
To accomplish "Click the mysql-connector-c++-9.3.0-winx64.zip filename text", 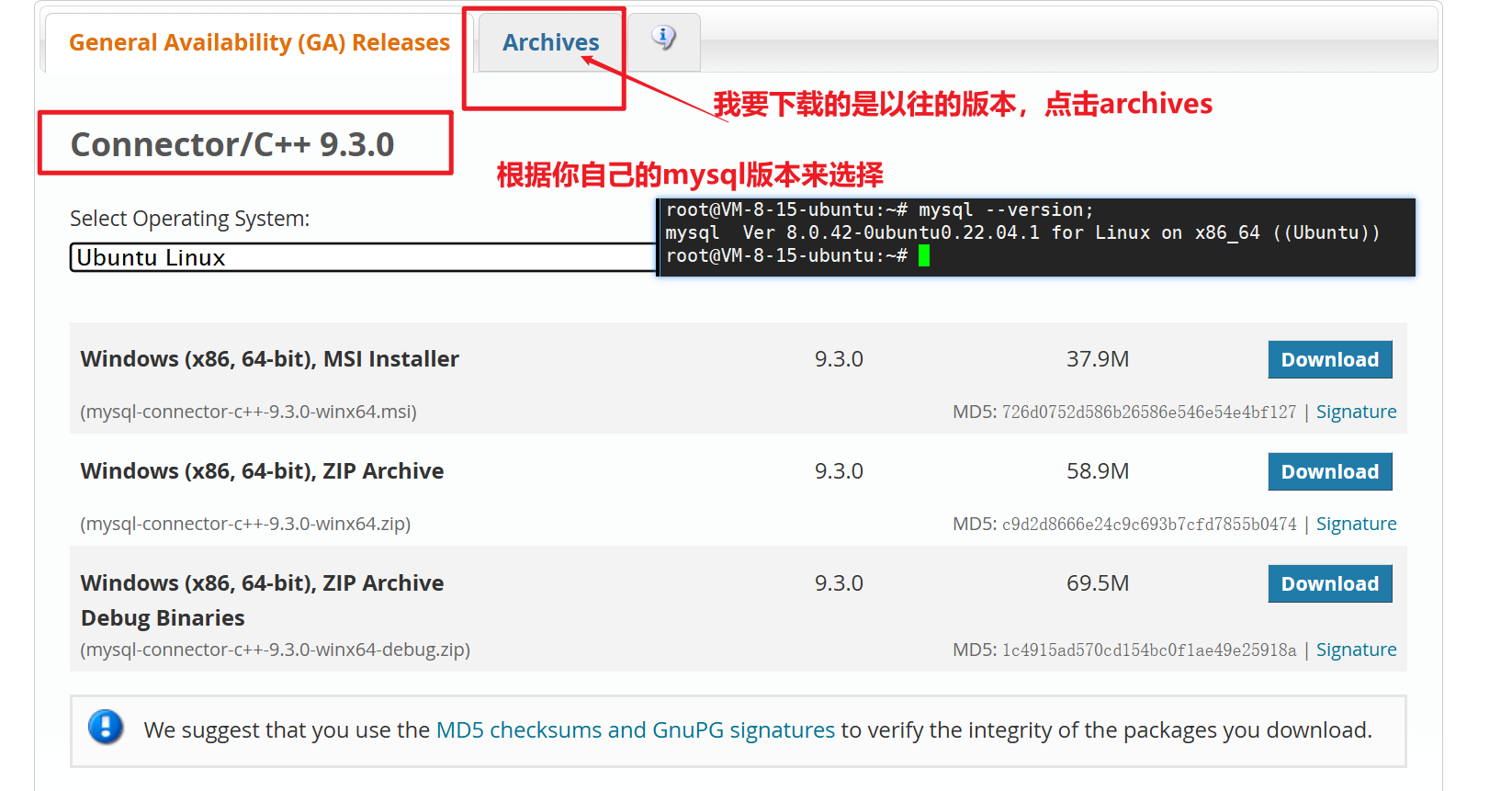I will 245,524.
